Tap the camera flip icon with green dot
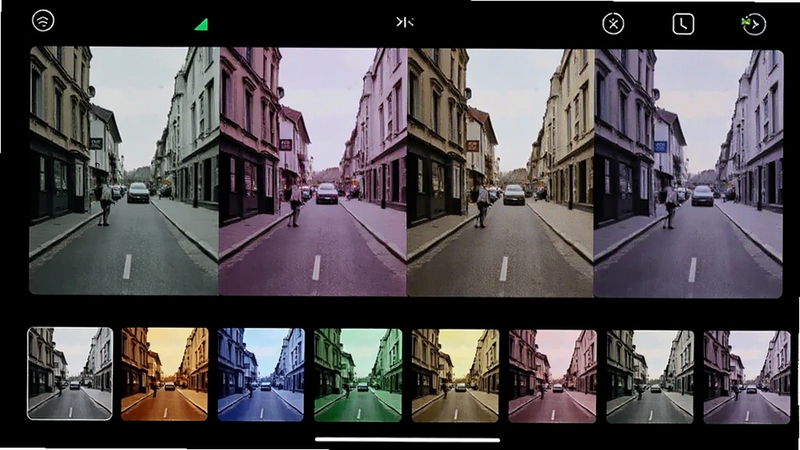800x450 pixels. pos(754,24)
